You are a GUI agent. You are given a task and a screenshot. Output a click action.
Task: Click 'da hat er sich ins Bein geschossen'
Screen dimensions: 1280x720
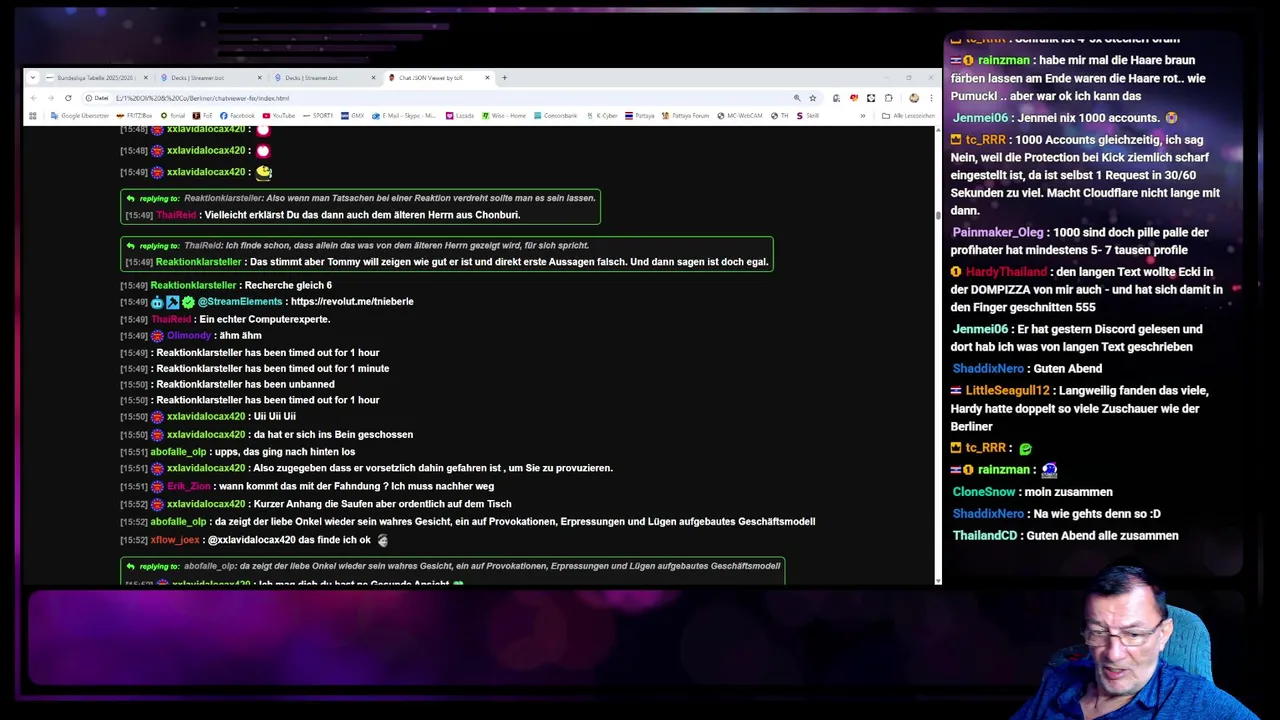click(333, 434)
